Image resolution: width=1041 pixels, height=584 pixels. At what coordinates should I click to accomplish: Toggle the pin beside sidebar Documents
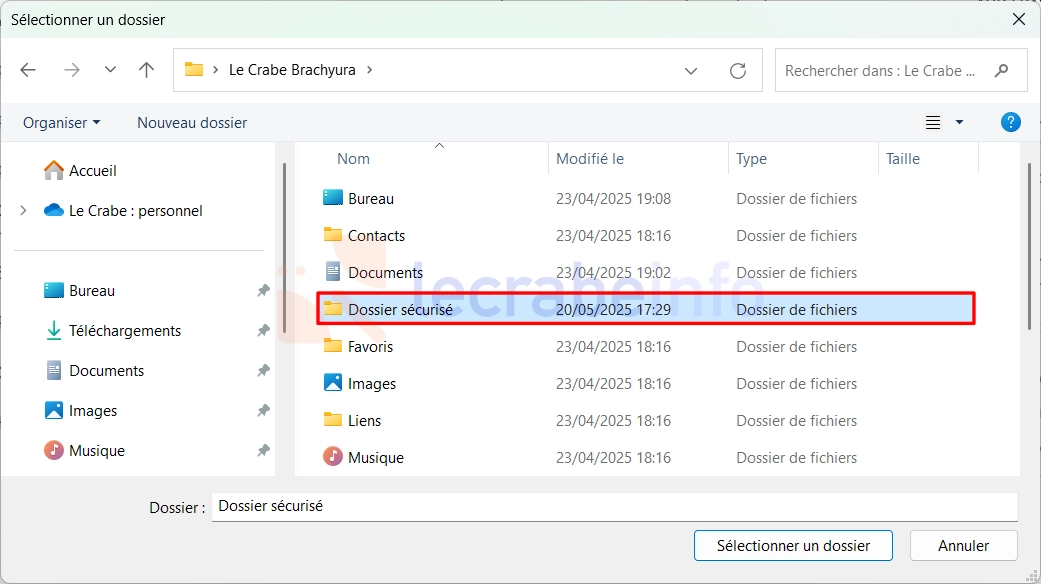coord(264,370)
